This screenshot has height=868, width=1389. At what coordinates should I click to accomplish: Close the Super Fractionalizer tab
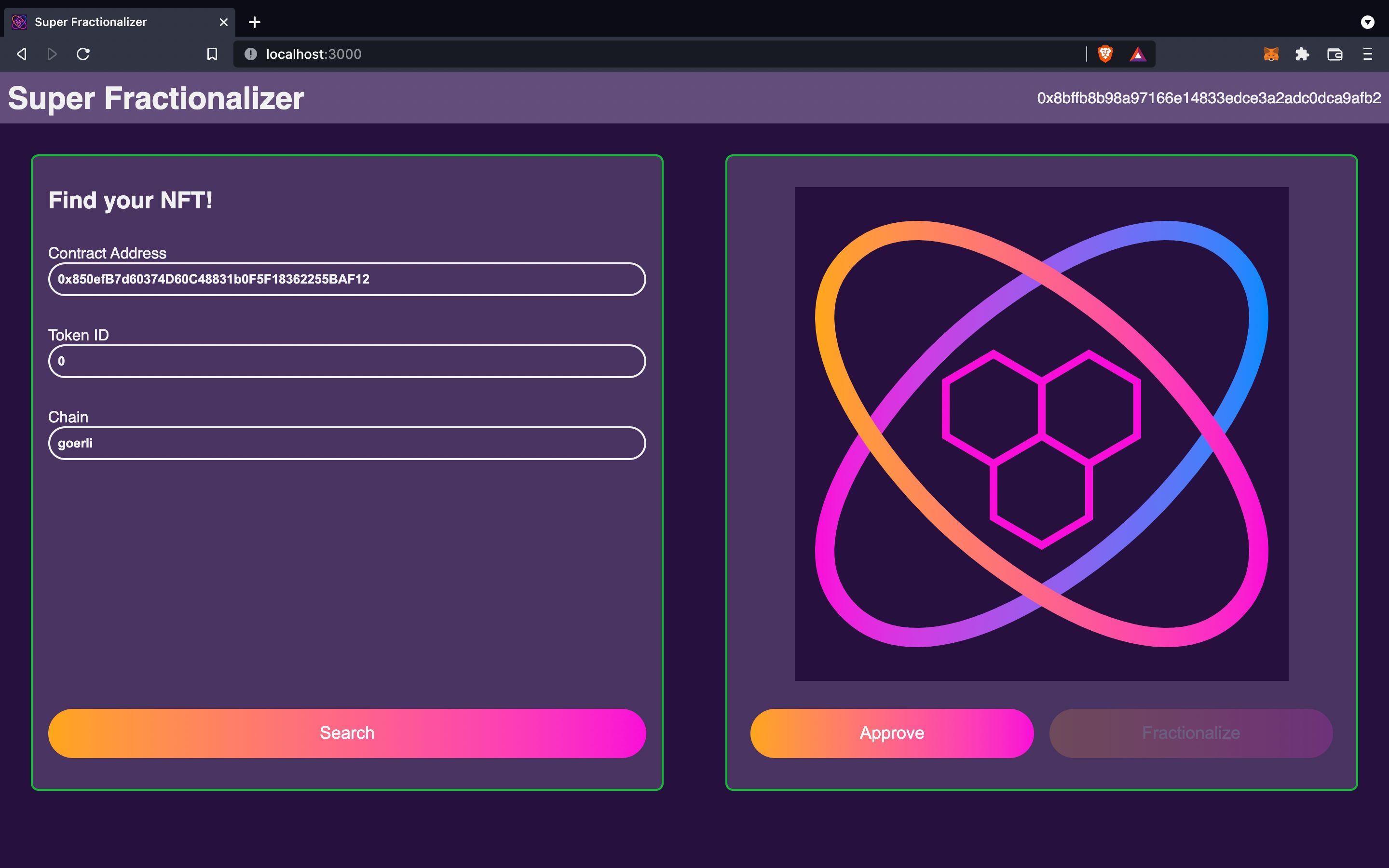click(224, 22)
